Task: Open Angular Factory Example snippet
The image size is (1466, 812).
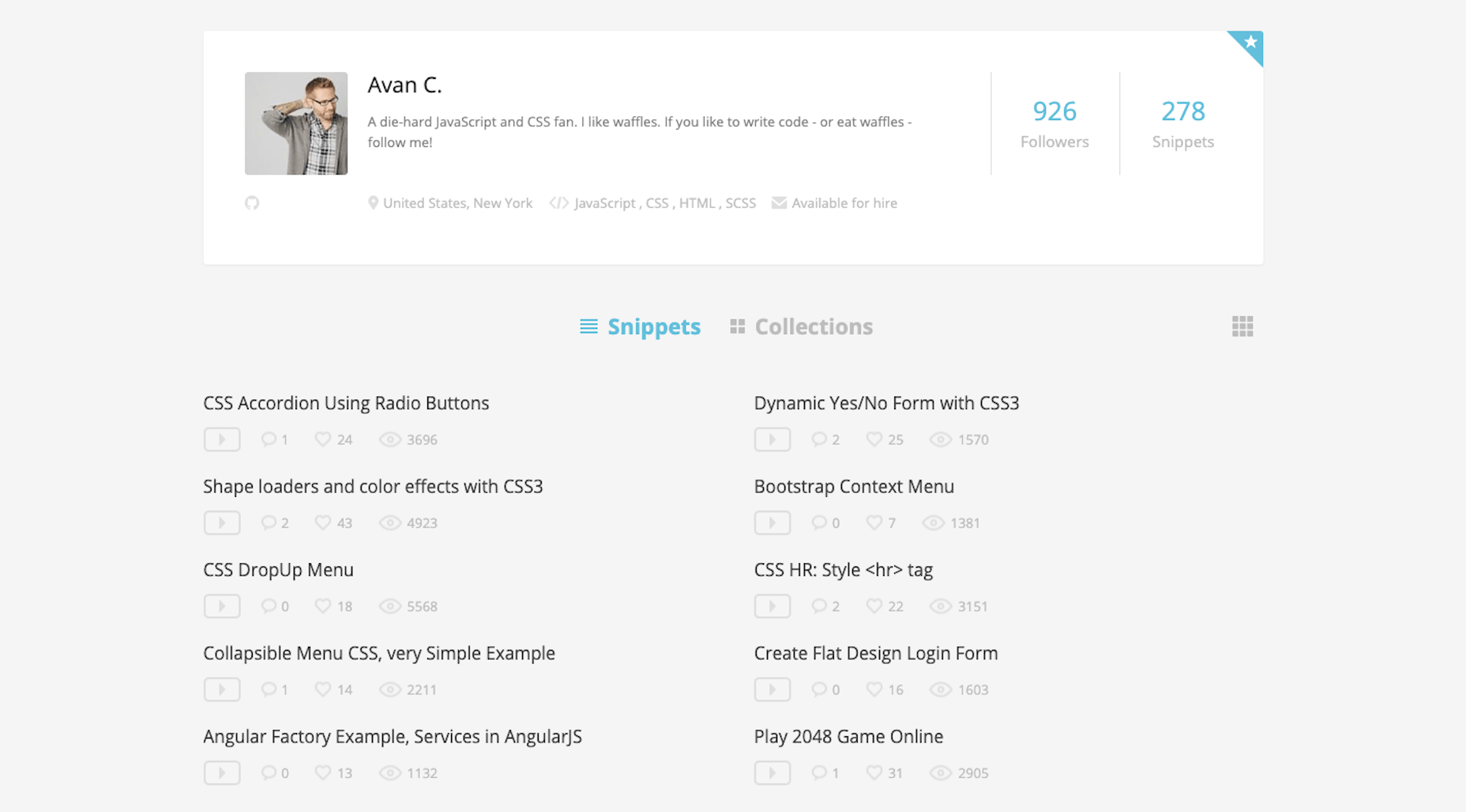Action: (x=393, y=736)
